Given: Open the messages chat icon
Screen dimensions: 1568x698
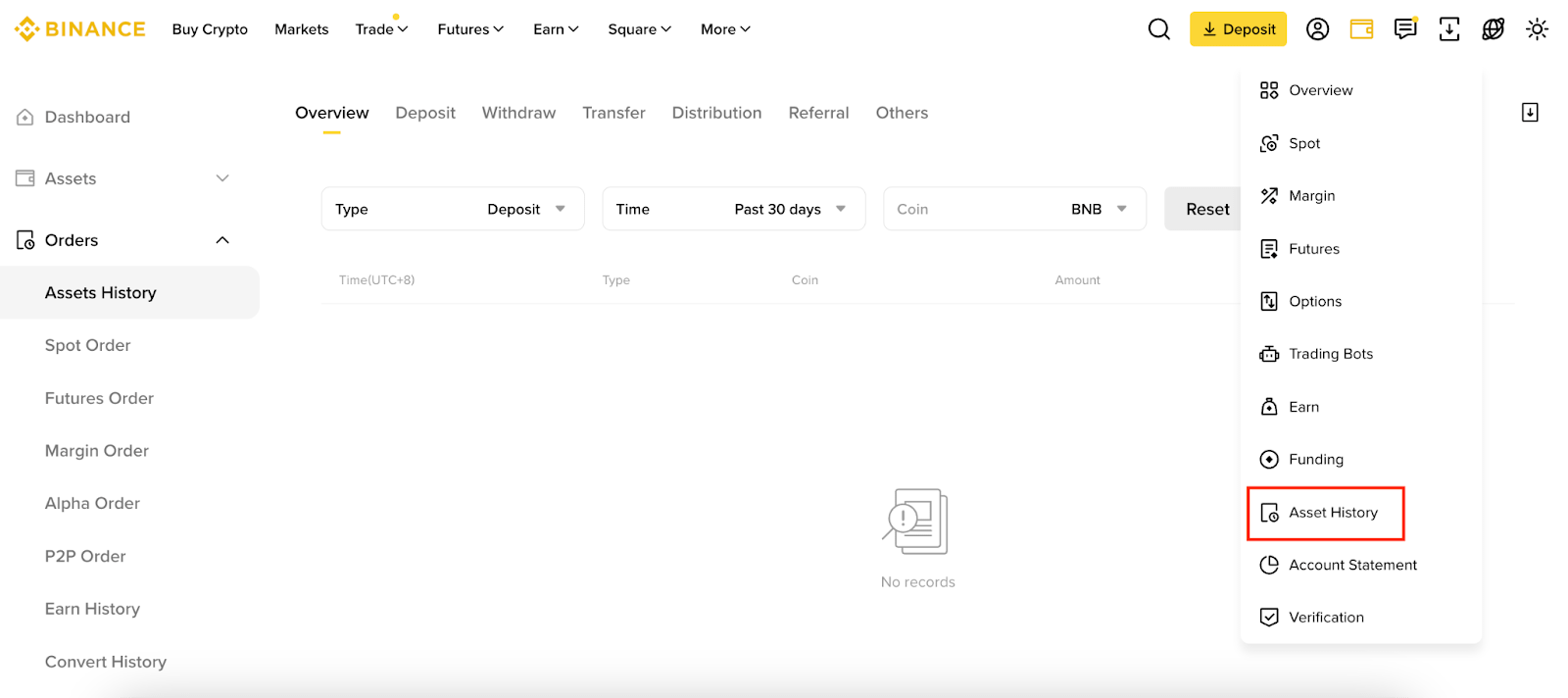Looking at the screenshot, I should point(1405,29).
